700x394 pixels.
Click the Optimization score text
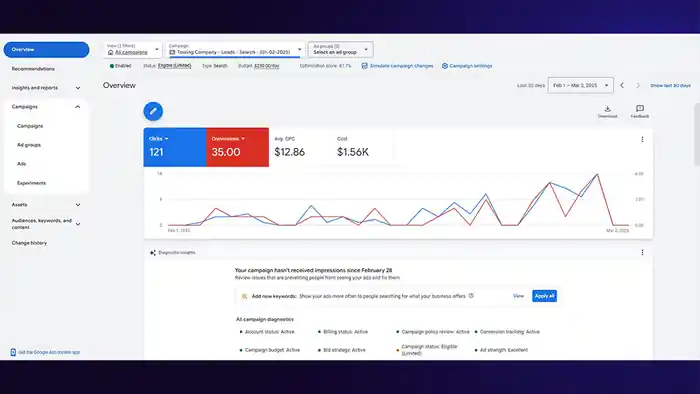[325, 66]
